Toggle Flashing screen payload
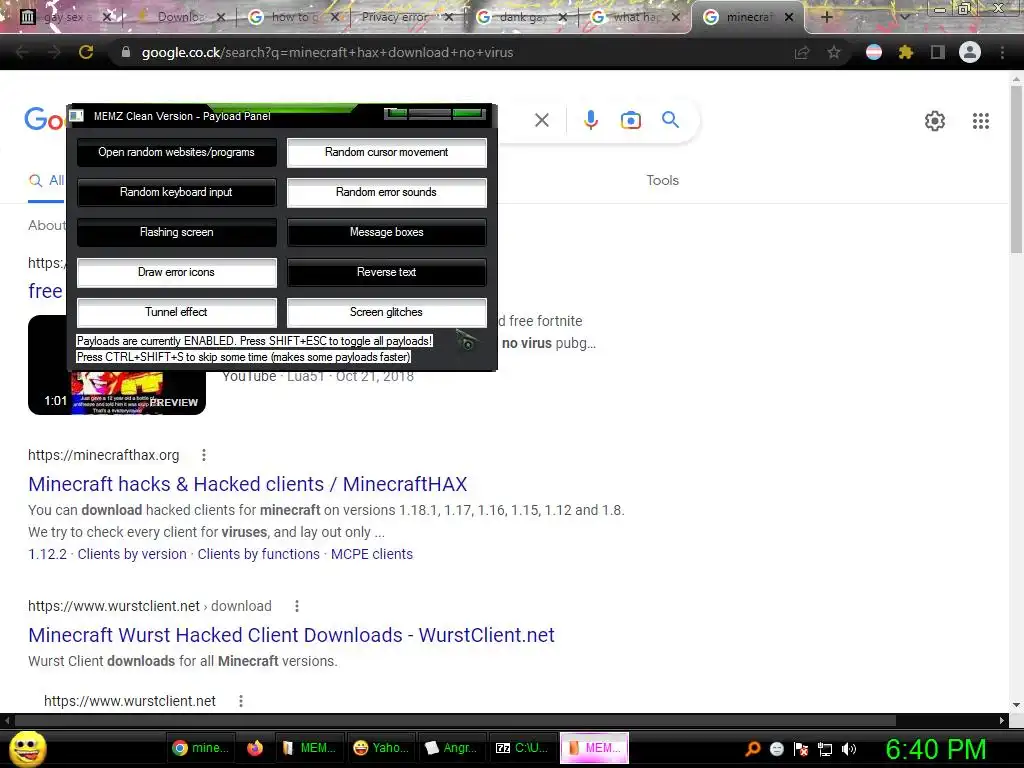 [x=176, y=232]
